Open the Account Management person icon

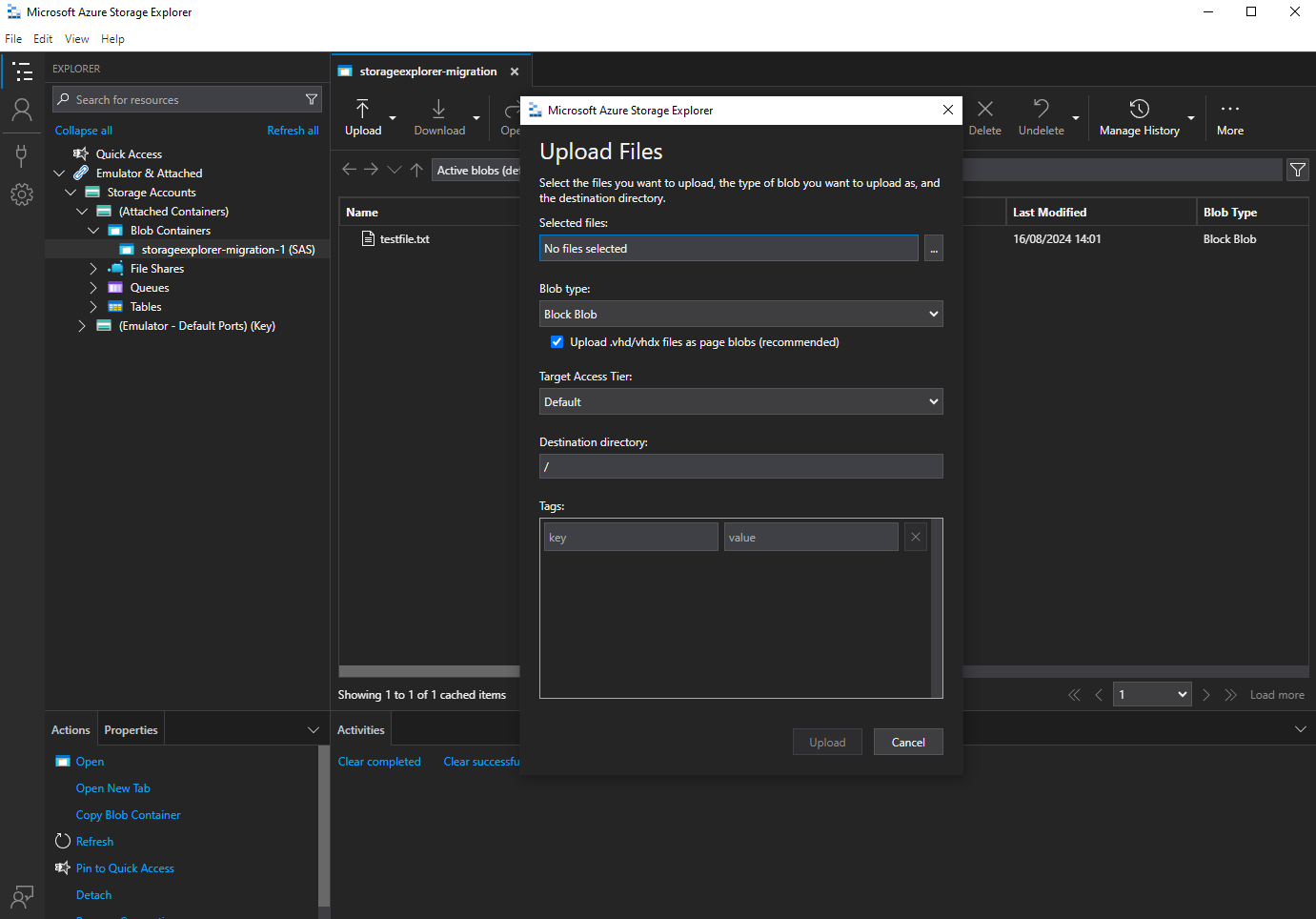coord(22,111)
